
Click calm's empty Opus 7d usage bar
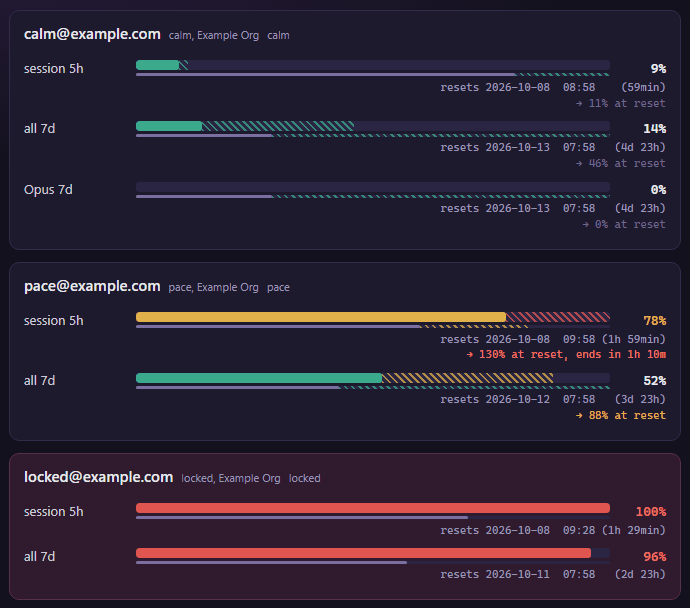coord(373,187)
